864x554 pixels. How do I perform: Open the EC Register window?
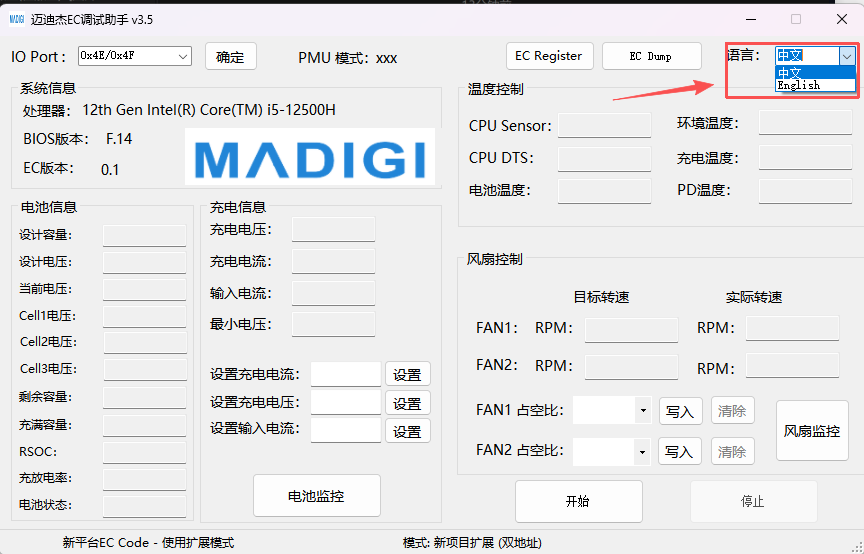[x=549, y=56]
